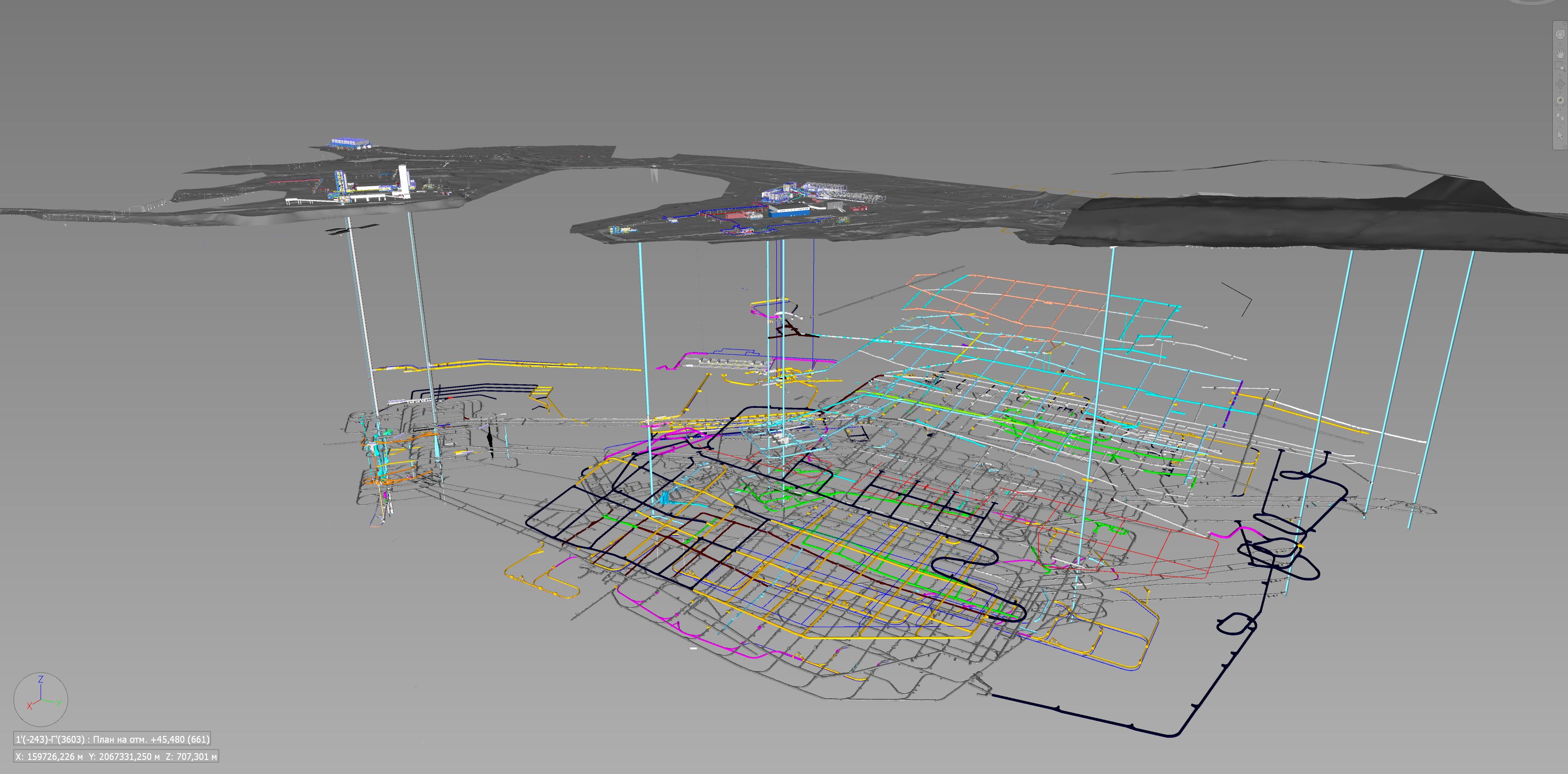Choose the Look Around eye tool
Image resolution: width=1568 pixels, height=774 pixels.
coord(1560,101)
